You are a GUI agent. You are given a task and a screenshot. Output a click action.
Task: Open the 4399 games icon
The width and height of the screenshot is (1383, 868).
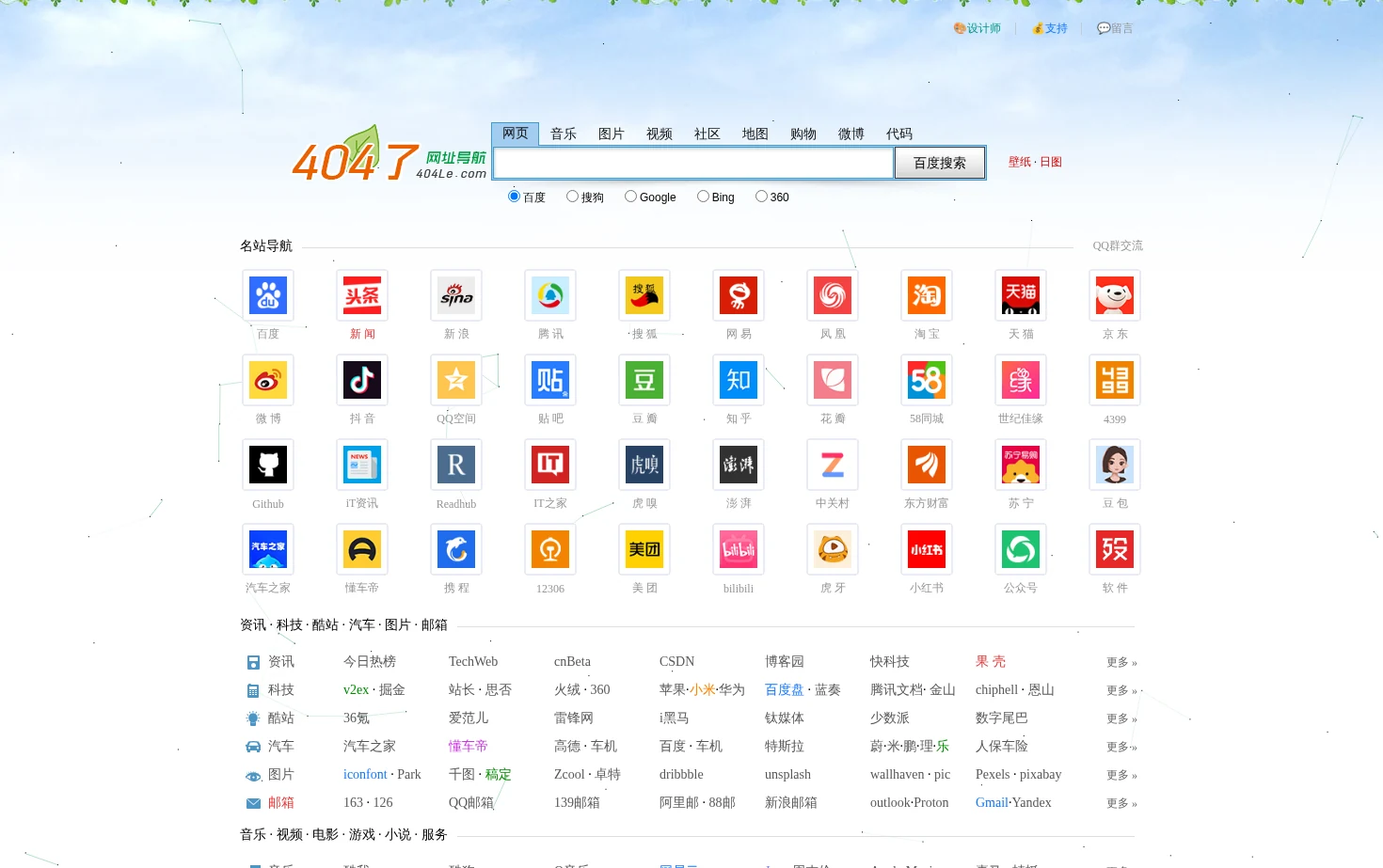coord(1115,380)
